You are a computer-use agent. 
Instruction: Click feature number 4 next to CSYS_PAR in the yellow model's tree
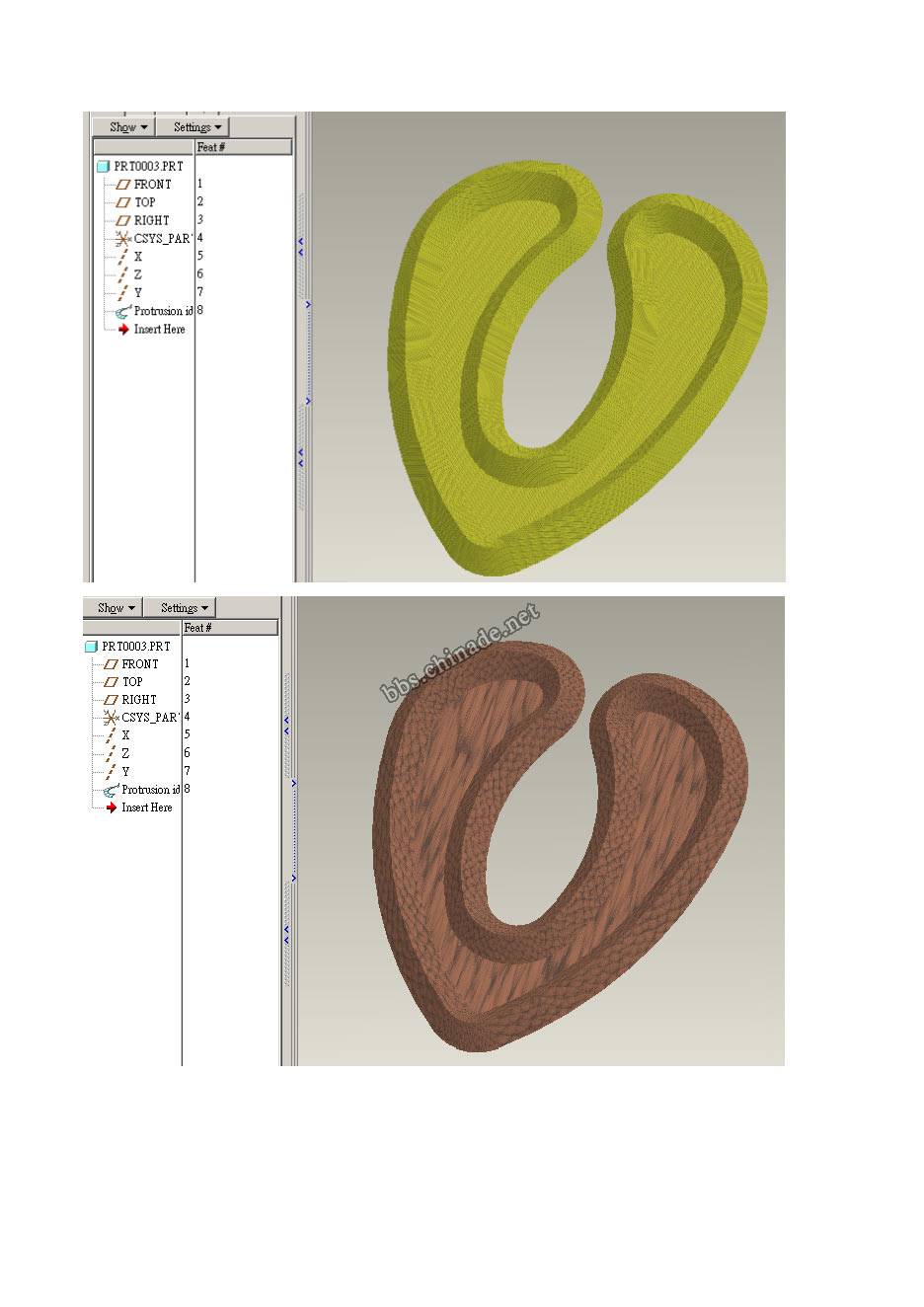pyautogui.click(x=200, y=237)
